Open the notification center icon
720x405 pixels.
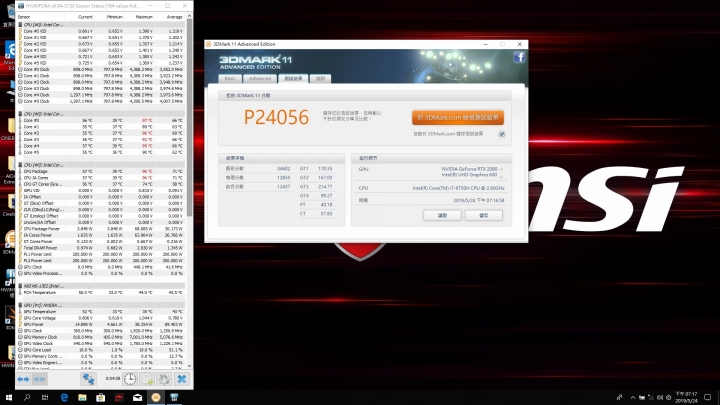click(708, 398)
